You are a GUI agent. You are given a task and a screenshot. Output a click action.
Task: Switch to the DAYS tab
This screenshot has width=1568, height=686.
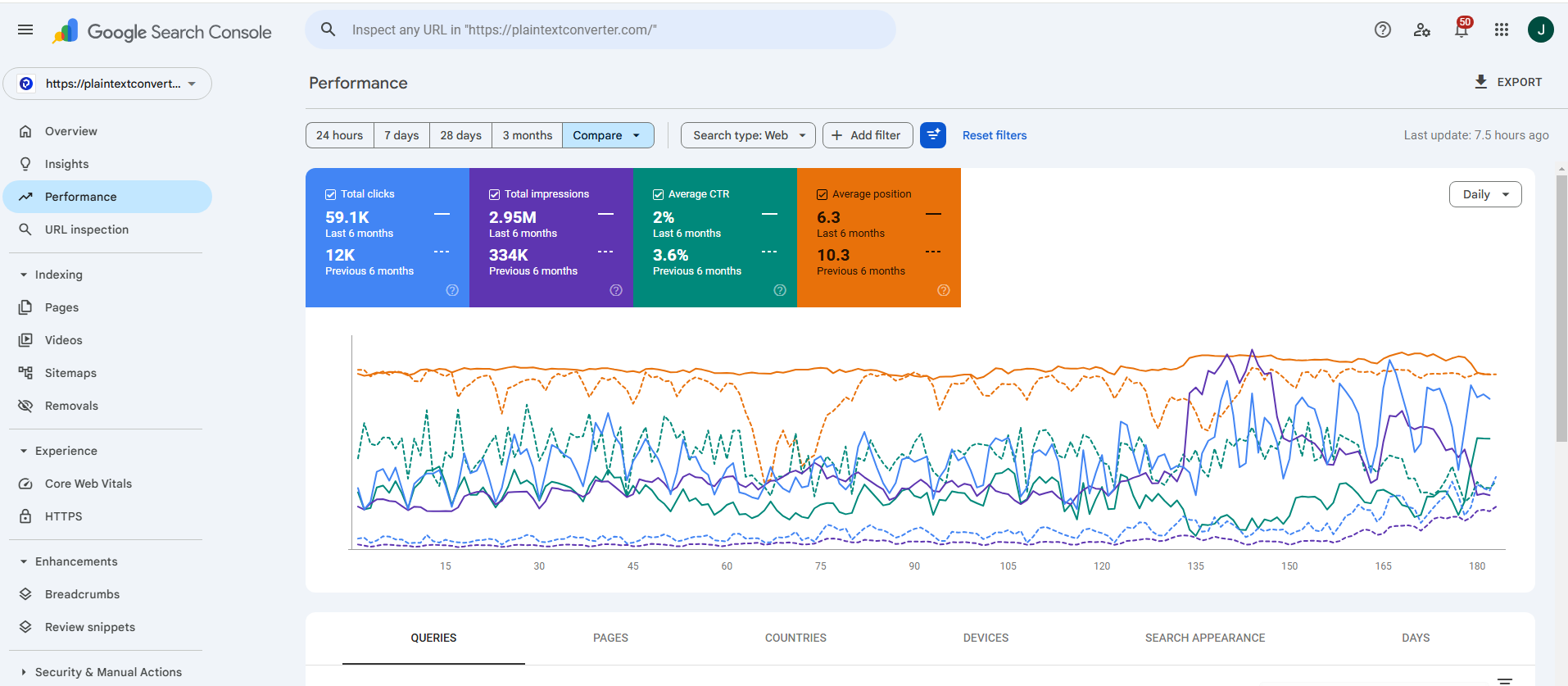point(1416,638)
